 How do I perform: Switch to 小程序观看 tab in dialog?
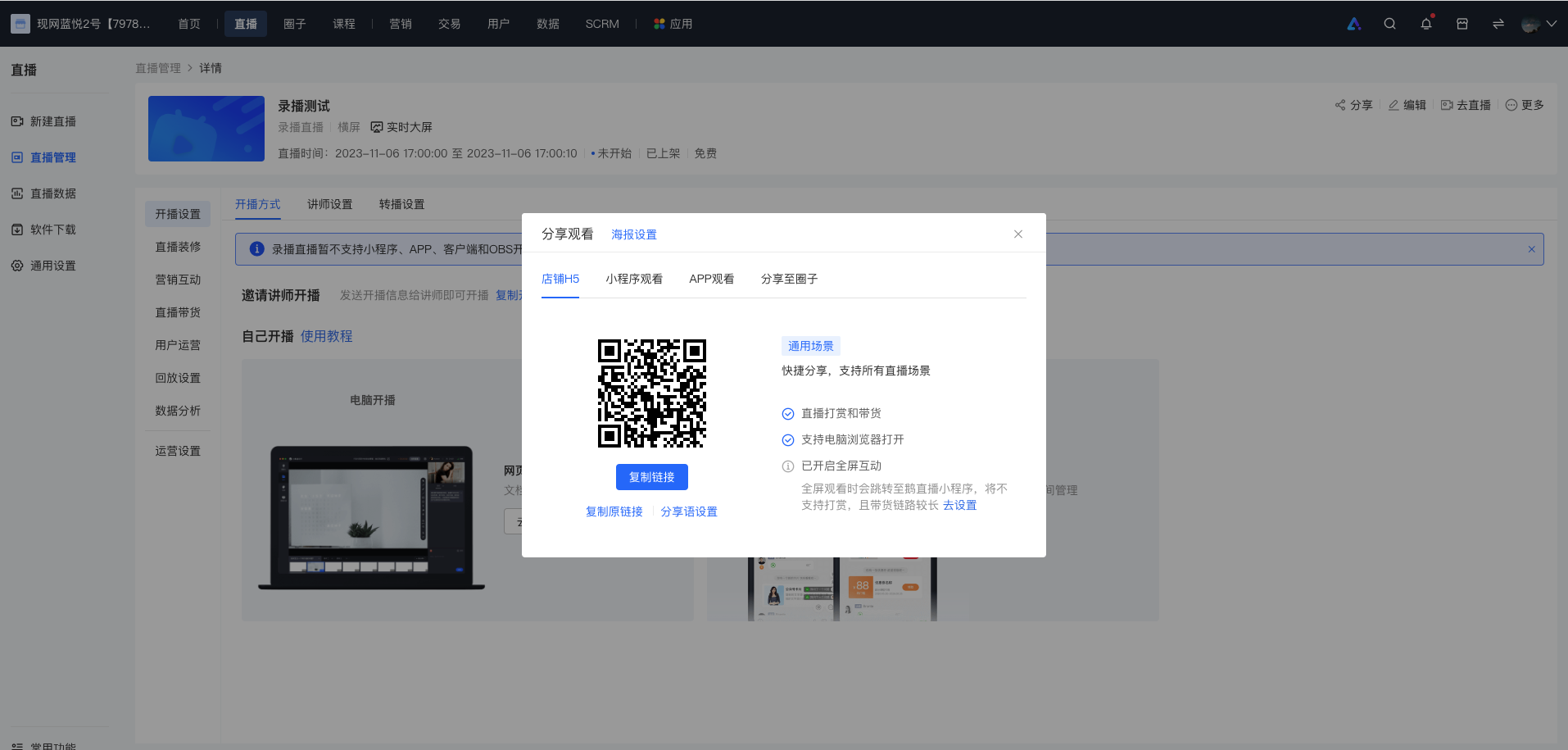[634, 279]
